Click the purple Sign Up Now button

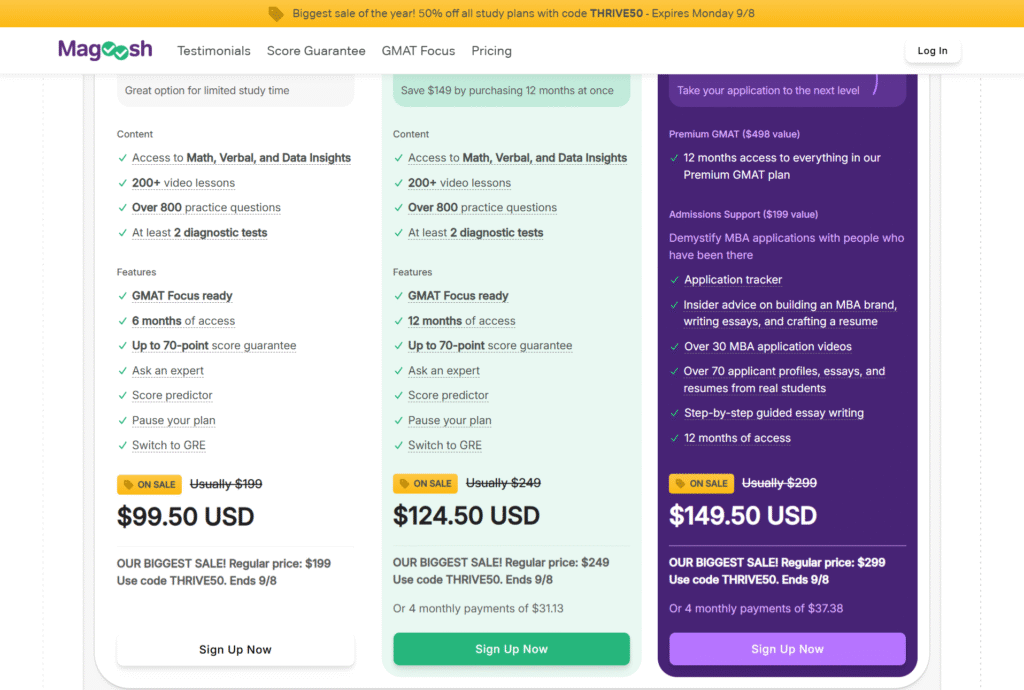(787, 649)
